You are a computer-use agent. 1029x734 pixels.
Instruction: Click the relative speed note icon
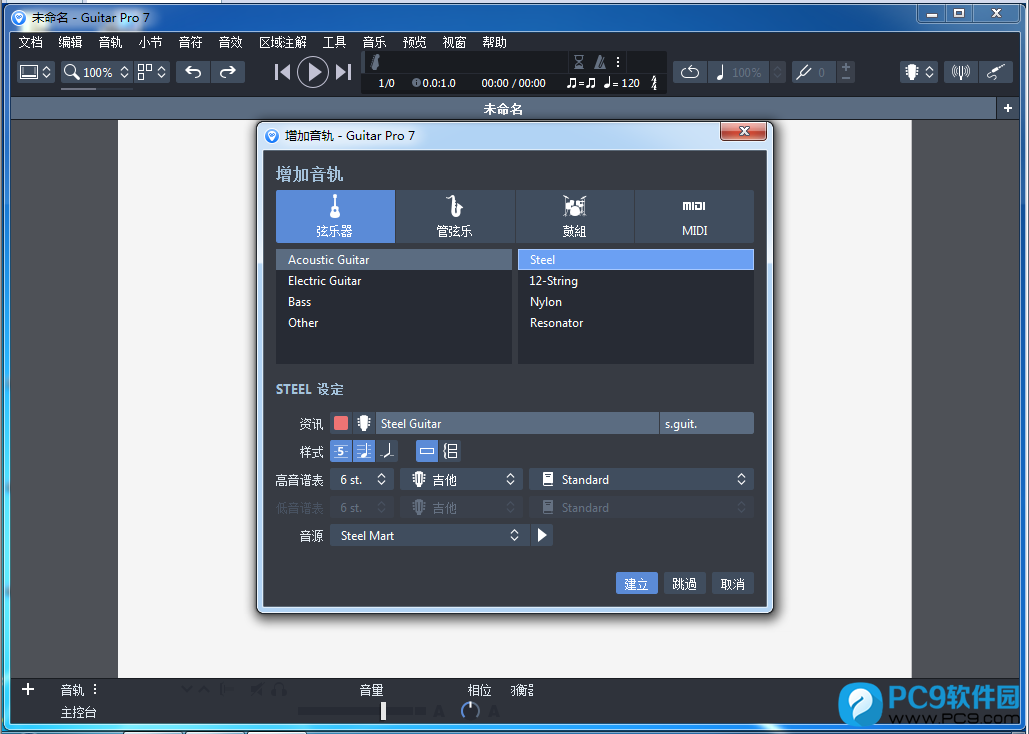coord(720,72)
